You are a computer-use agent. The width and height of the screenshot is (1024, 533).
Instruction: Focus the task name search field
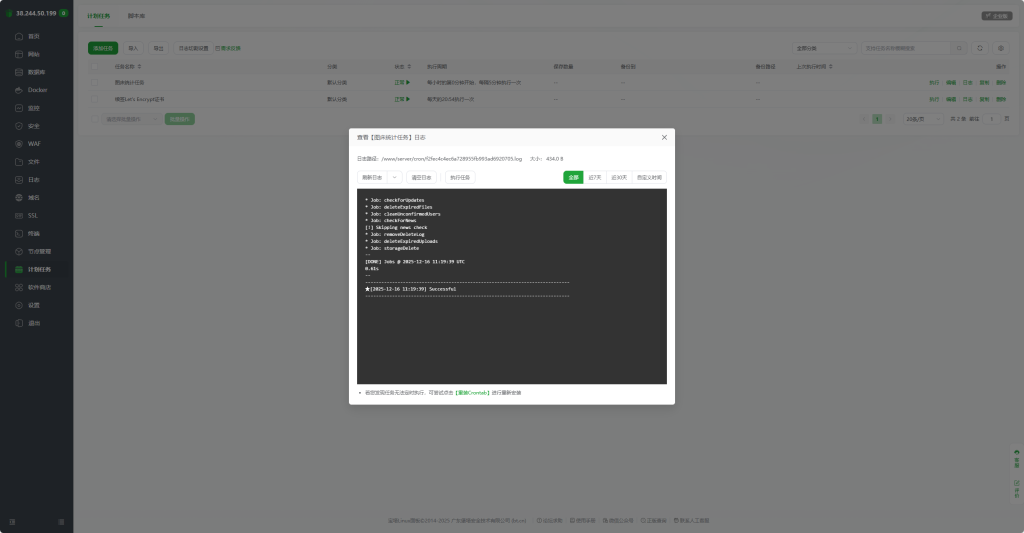tap(906, 48)
